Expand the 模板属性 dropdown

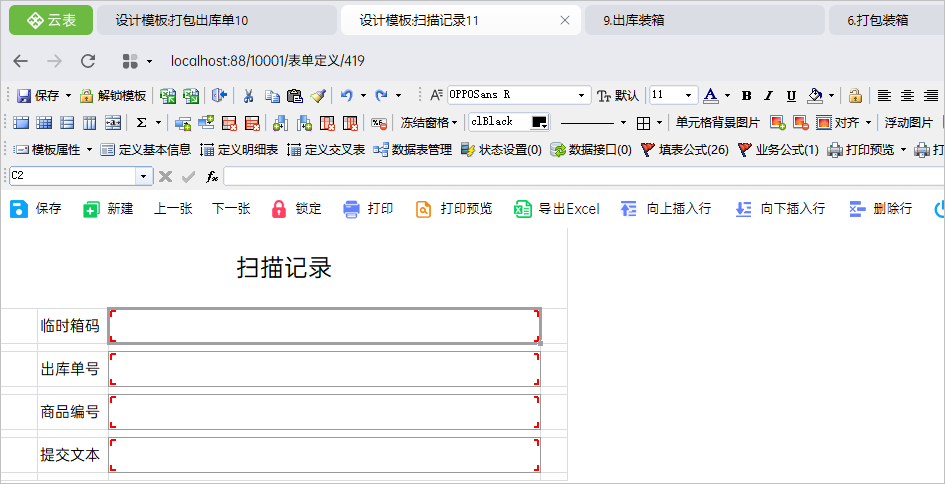click(90, 149)
